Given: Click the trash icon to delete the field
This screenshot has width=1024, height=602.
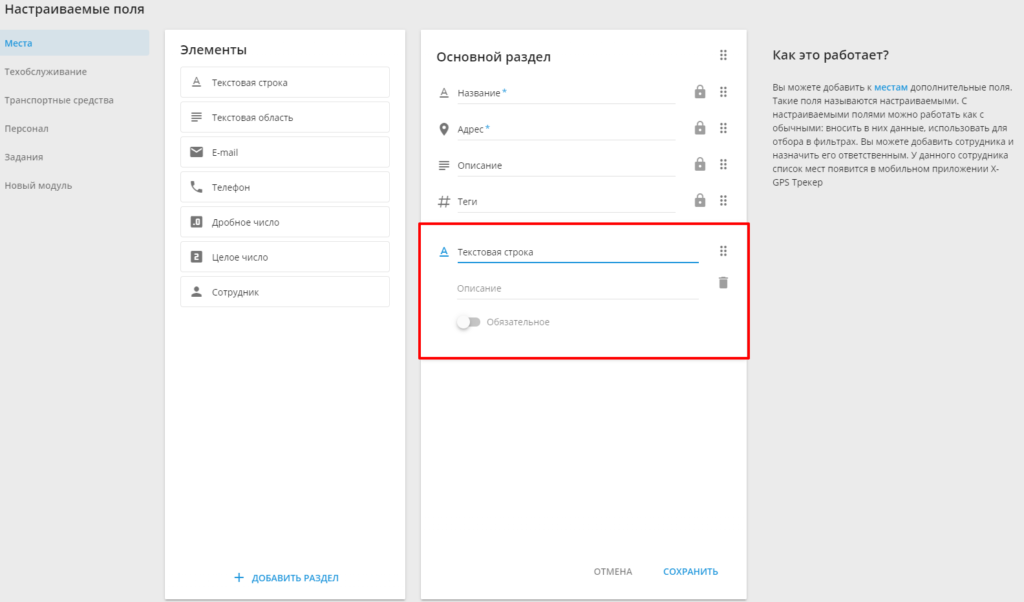Looking at the screenshot, I should (723, 283).
